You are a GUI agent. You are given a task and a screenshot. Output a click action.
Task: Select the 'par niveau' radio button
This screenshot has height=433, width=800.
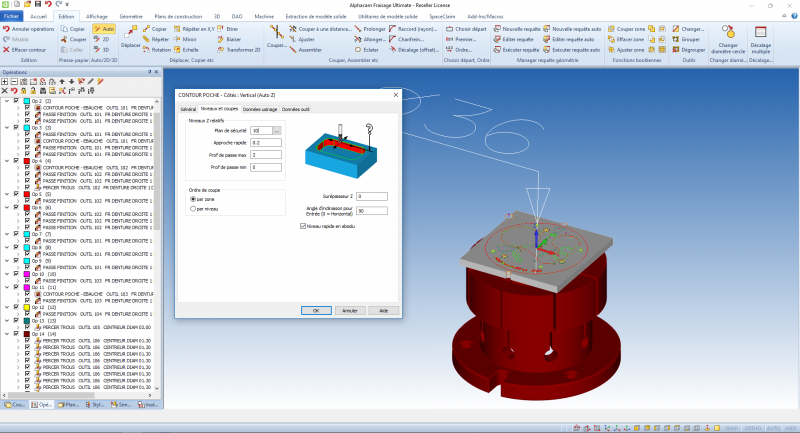pos(193,208)
